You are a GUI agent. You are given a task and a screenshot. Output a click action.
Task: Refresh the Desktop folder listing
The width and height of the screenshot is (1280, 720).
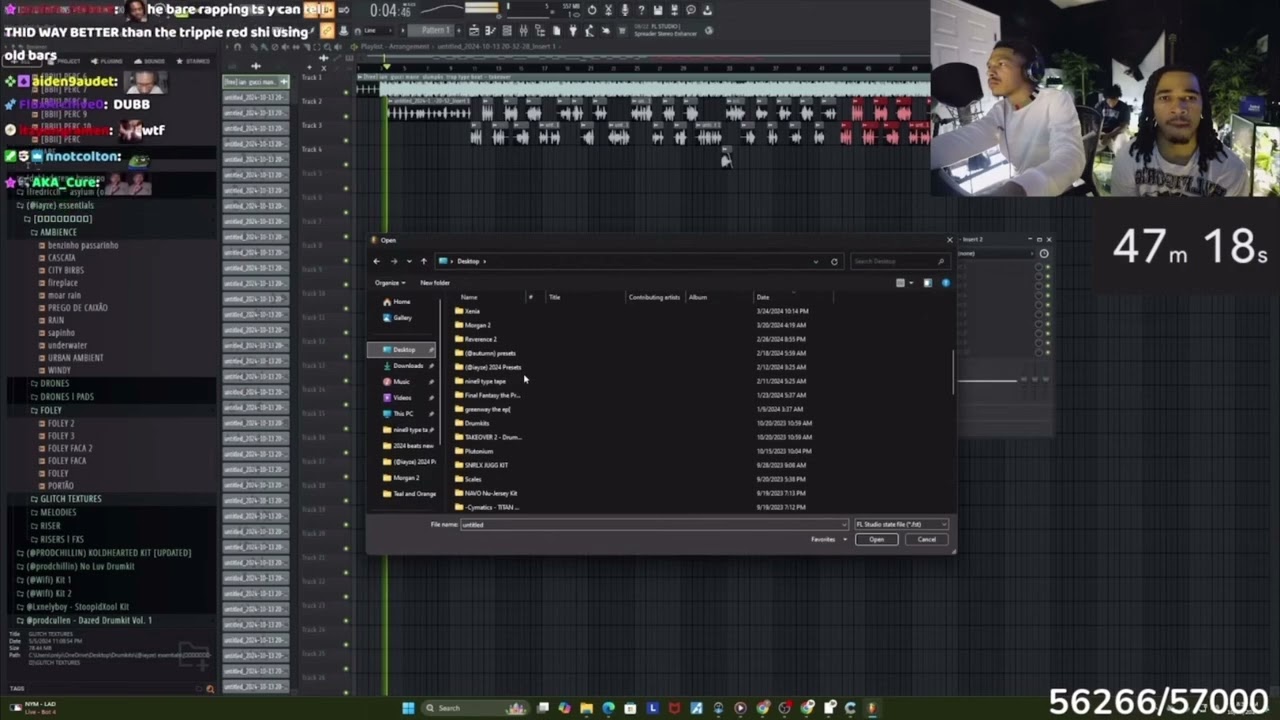(834, 261)
